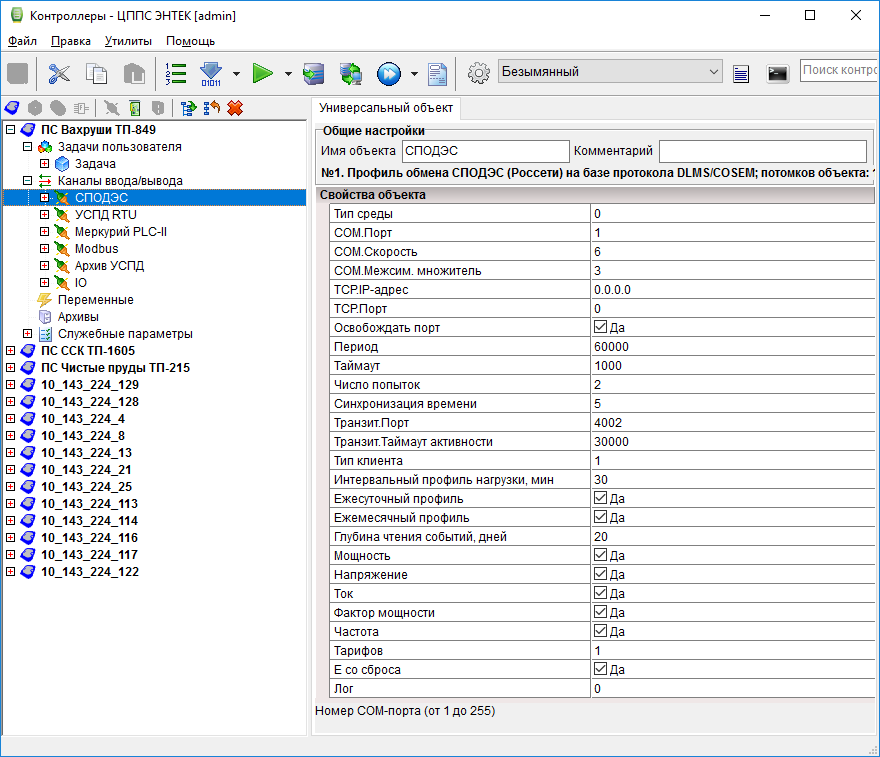This screenshot has height=757, width=880.
Task: Select the 'Универсальный объект' tab
Action: pos(386,108)
